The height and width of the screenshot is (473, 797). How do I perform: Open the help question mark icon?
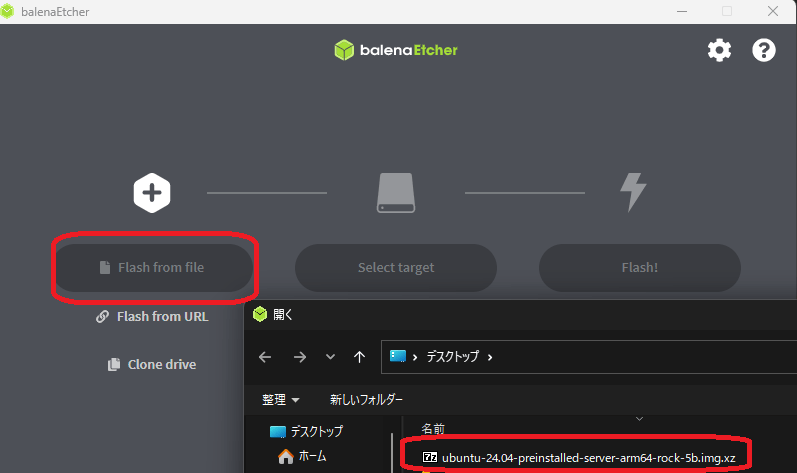click(x=763, y=50)
